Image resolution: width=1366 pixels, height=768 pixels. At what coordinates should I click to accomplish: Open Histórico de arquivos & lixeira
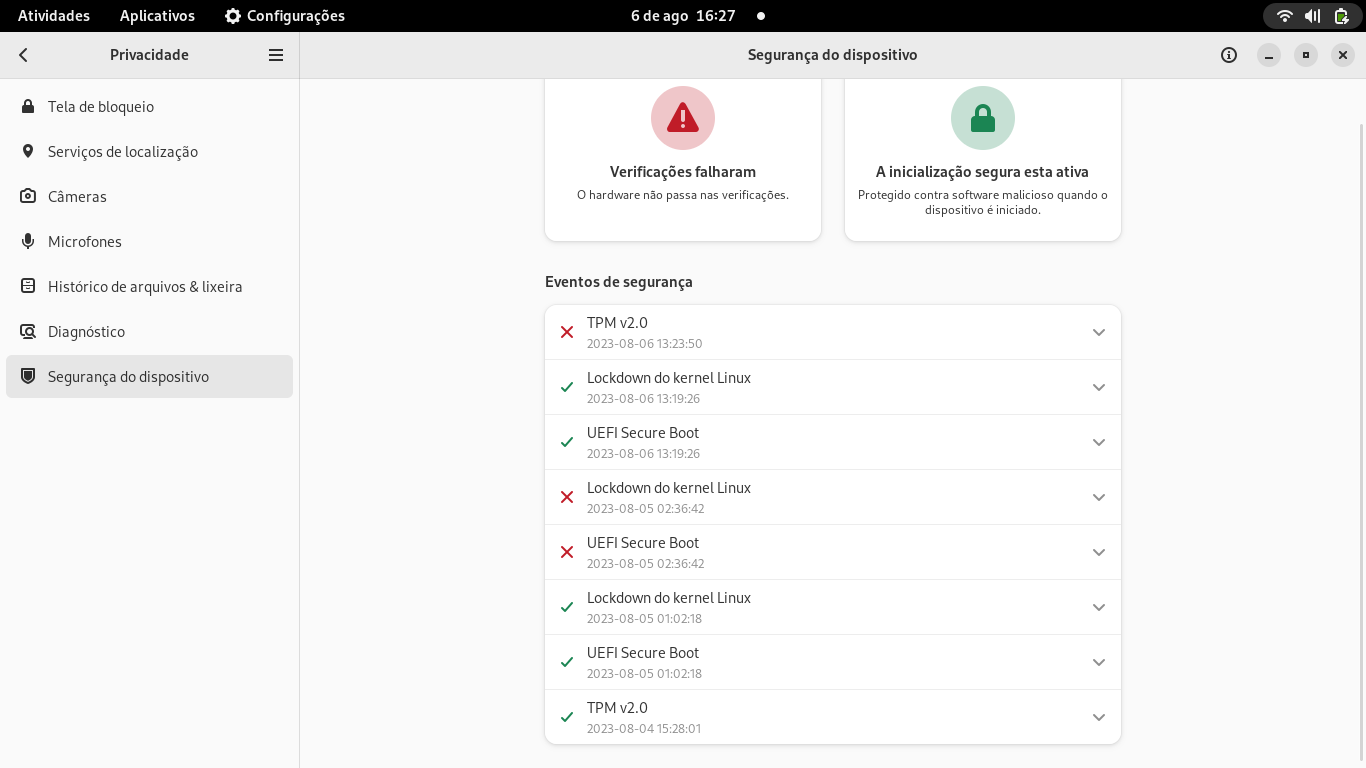coord(149,286)
